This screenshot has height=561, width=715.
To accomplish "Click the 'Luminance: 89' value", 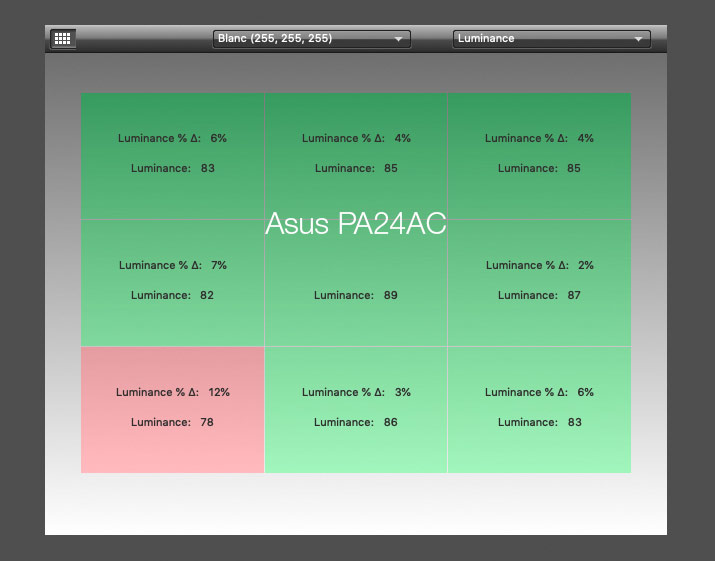I will point(356,295).
